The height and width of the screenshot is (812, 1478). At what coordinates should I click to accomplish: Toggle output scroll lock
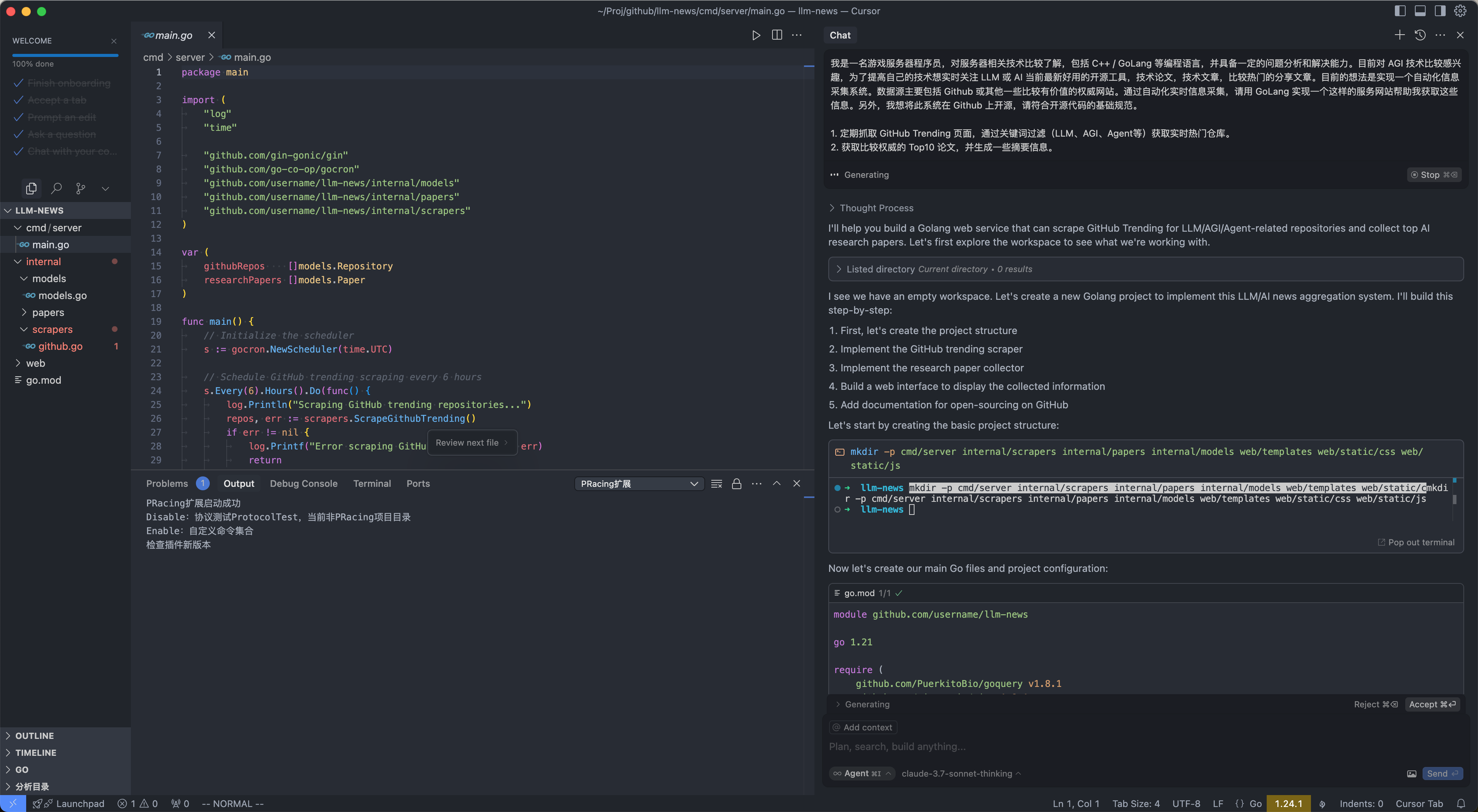pyautogui.click(x=737, y=484)
